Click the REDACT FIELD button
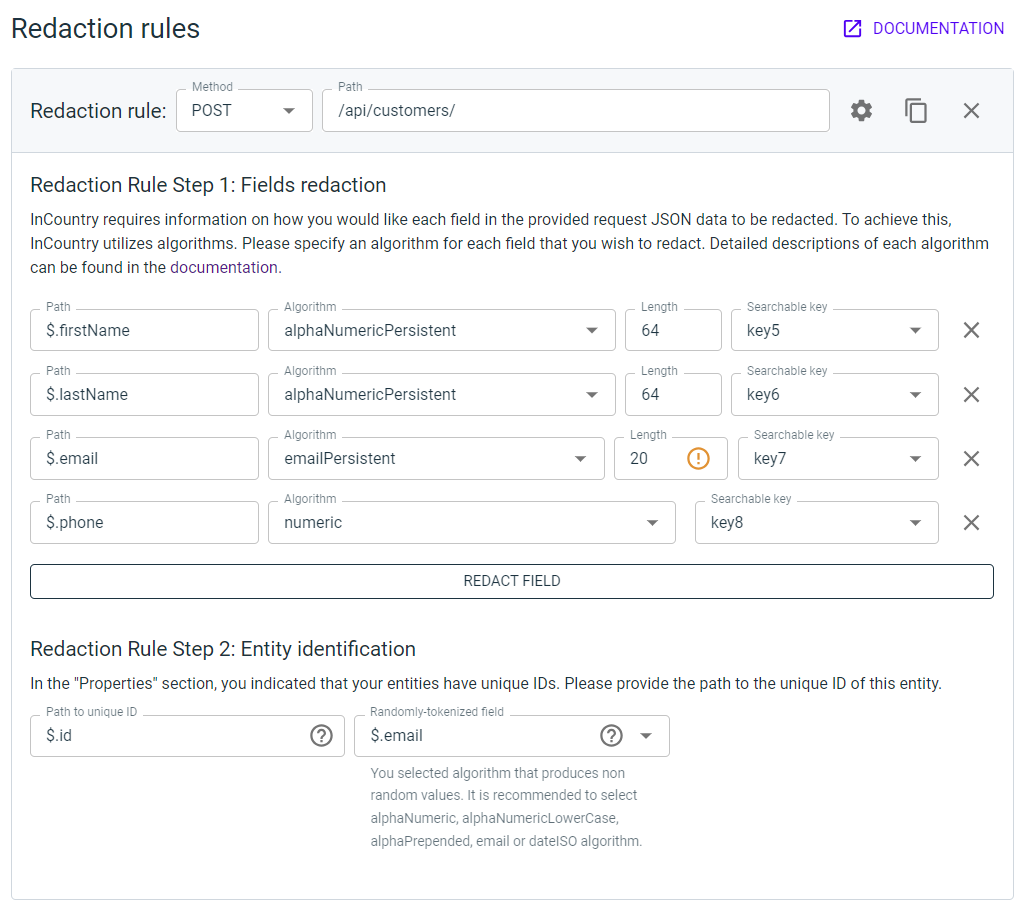 pos(512,581)
